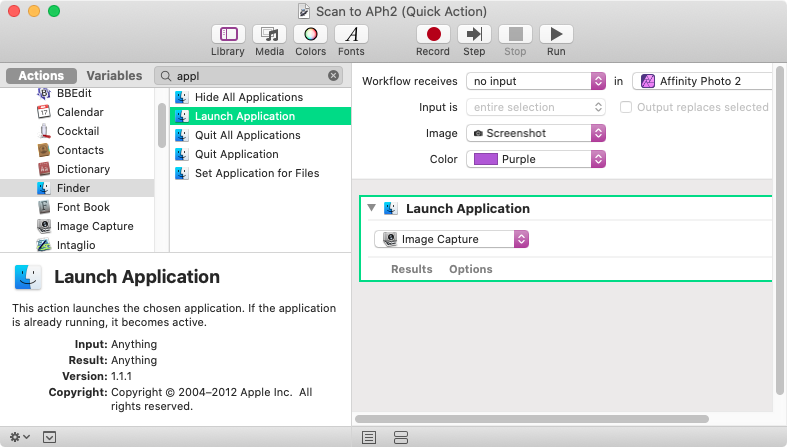The image size is (787, 447).
Task: Click the horizontal workflow scrollbar
Action: (x=532, y=418)
